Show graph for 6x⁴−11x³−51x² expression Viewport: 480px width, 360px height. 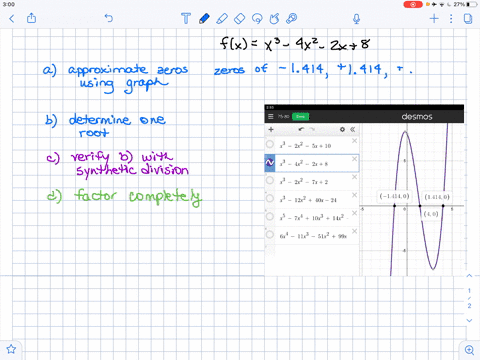pos(270,234)
